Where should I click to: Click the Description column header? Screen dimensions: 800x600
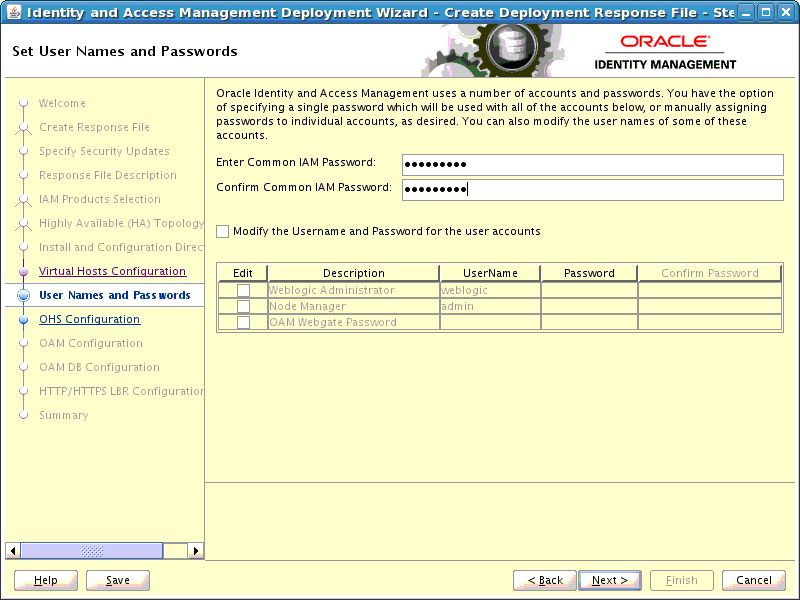(x=354, y=273)
